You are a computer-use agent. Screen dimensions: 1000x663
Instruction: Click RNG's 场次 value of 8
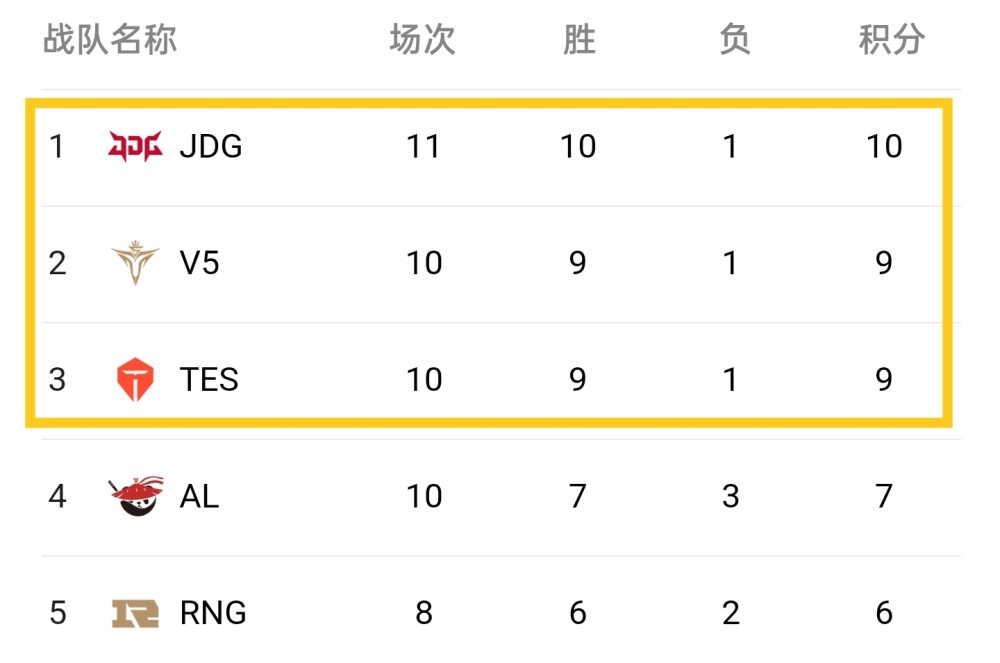coord(424,612)
